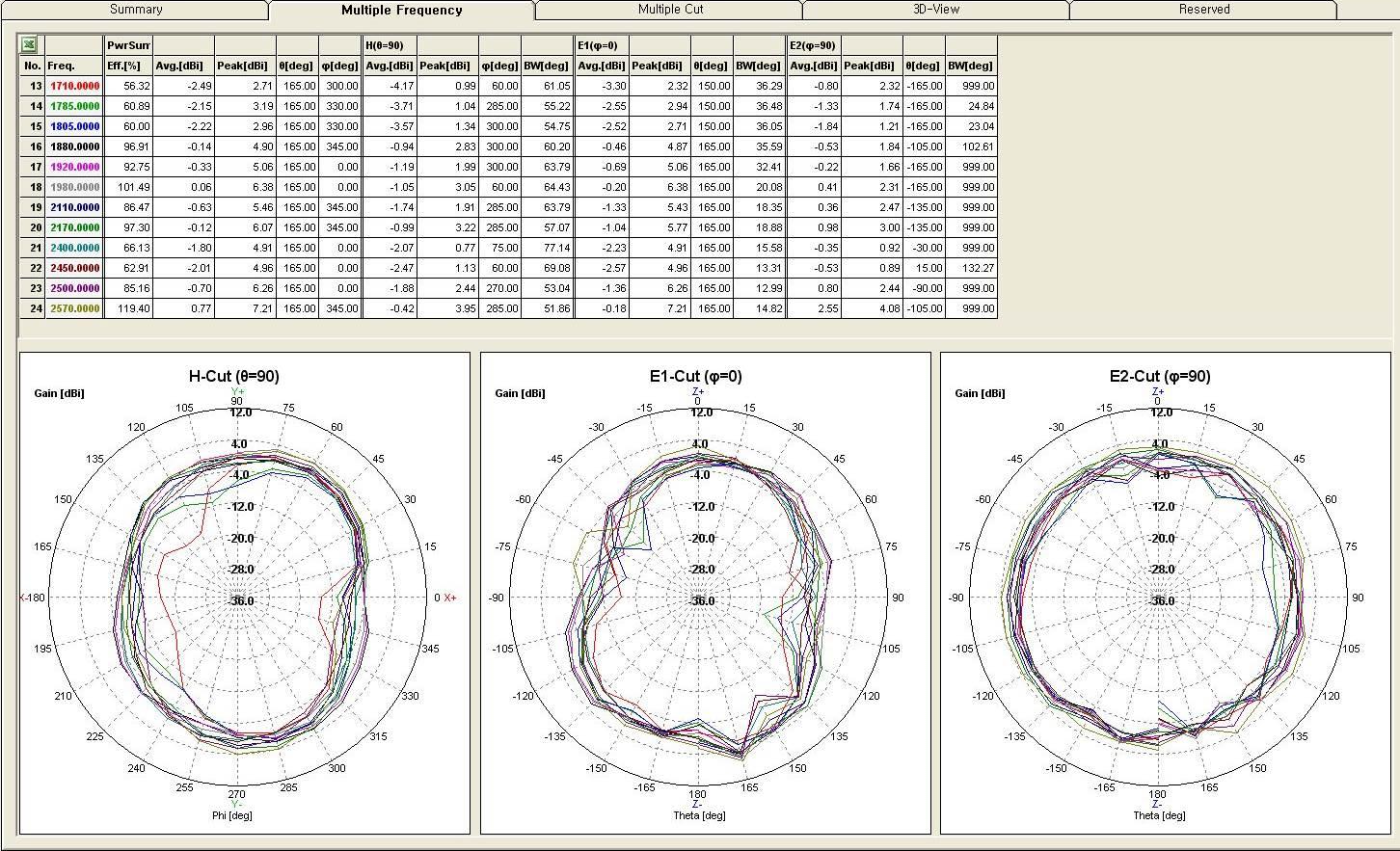
Task: Select frequency 2450.0000 in row 22
Action: click(74, 268)
